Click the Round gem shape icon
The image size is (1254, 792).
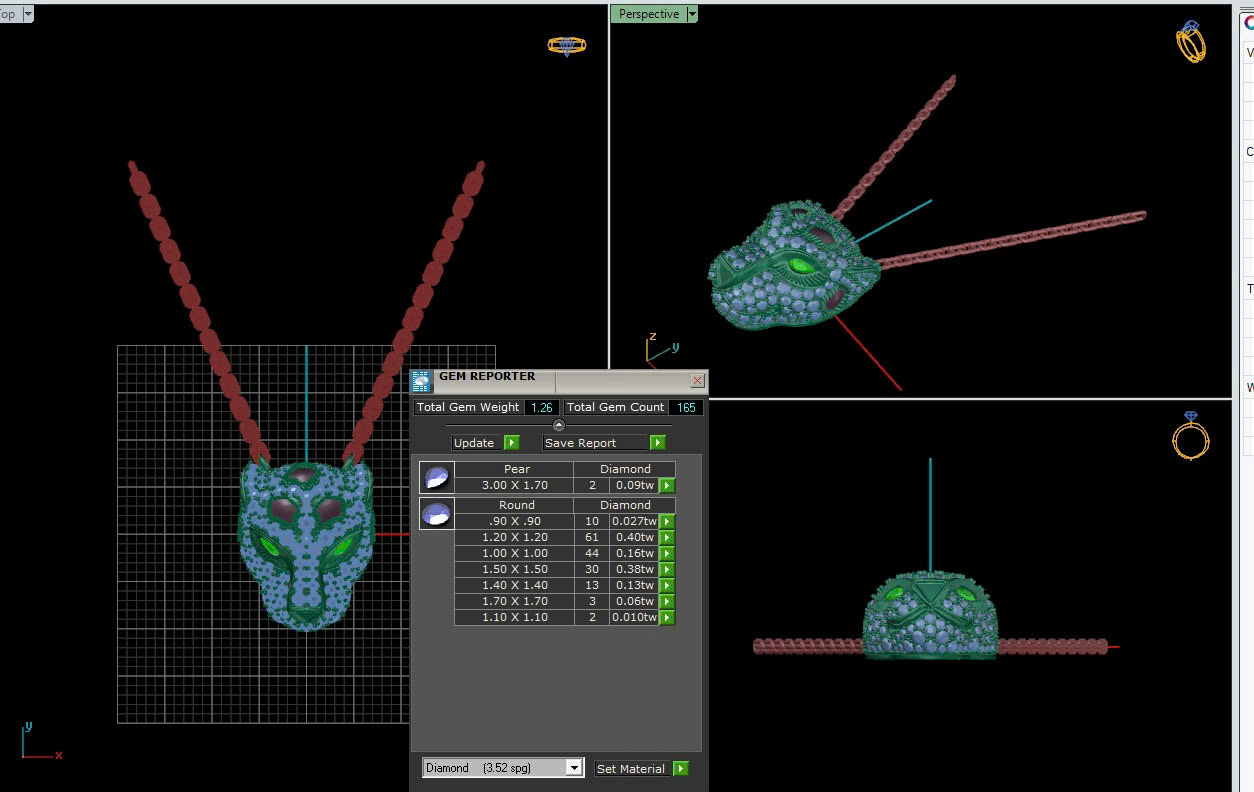(x=436, y=514)
